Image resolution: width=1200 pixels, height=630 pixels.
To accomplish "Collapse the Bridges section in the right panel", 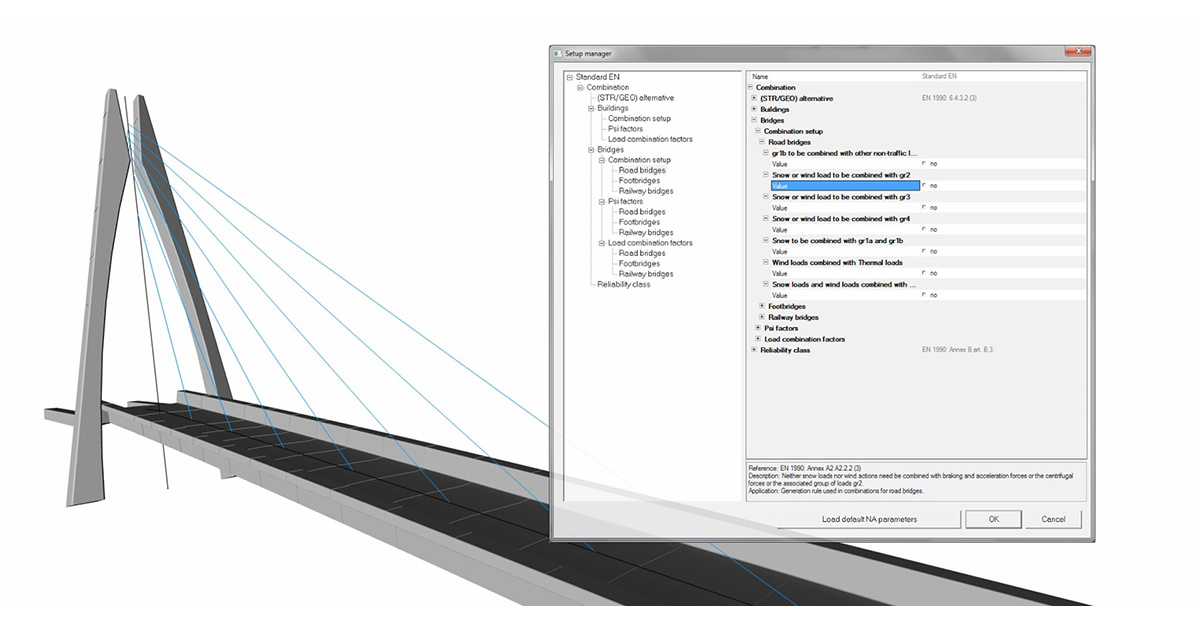I will tap(753, 119).
